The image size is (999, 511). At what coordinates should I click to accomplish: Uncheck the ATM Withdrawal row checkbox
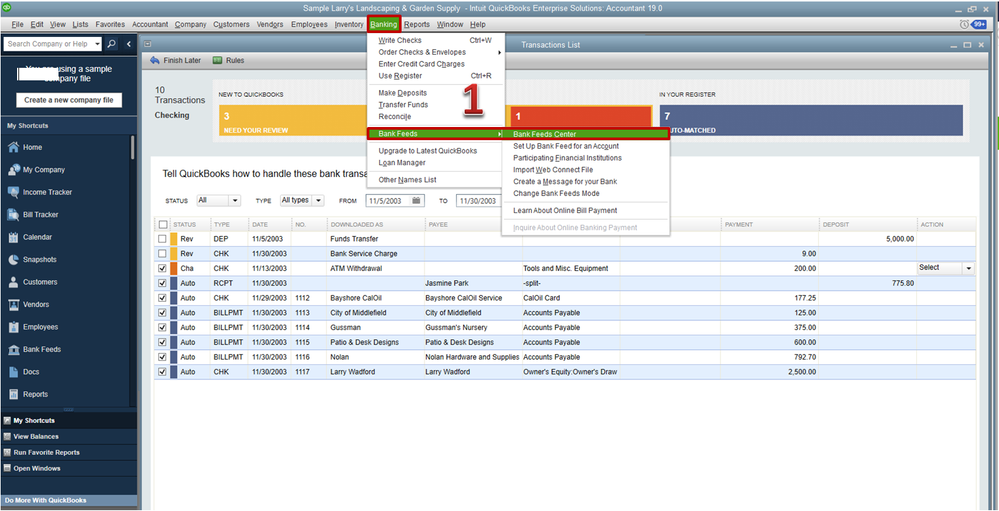[162, 268]
